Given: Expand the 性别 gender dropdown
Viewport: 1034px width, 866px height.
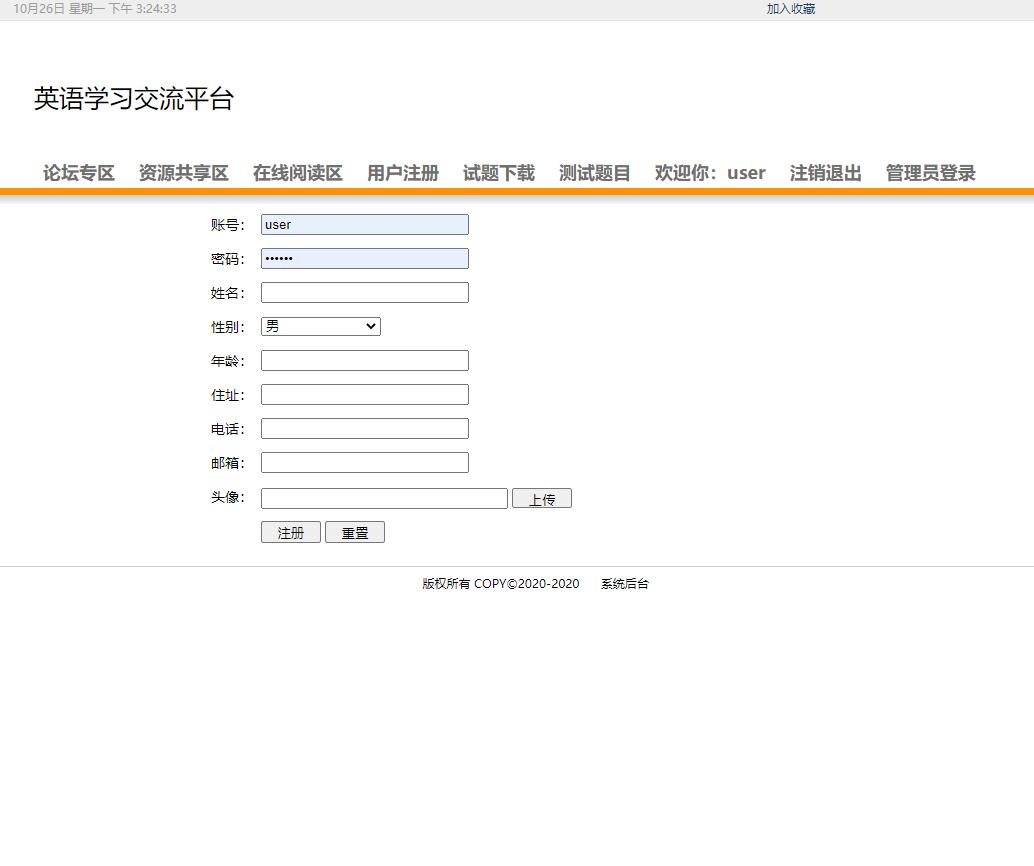Looking at the screenshot, I should 320,326.
